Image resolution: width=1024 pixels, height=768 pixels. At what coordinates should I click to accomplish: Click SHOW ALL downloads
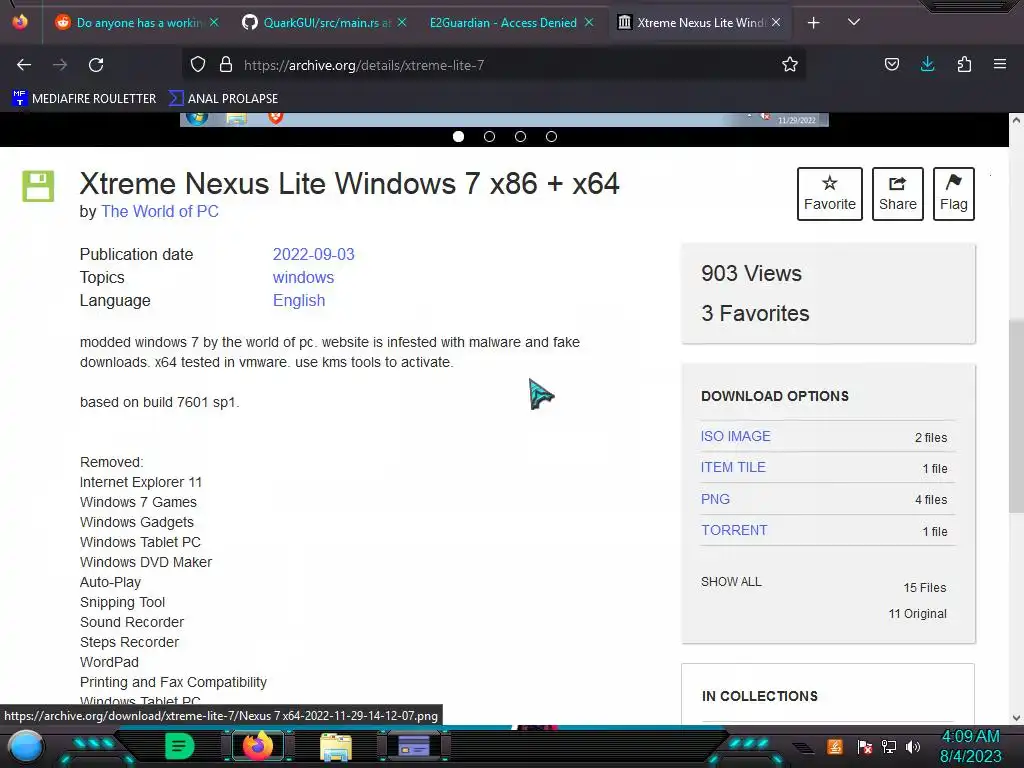(731, 582)
